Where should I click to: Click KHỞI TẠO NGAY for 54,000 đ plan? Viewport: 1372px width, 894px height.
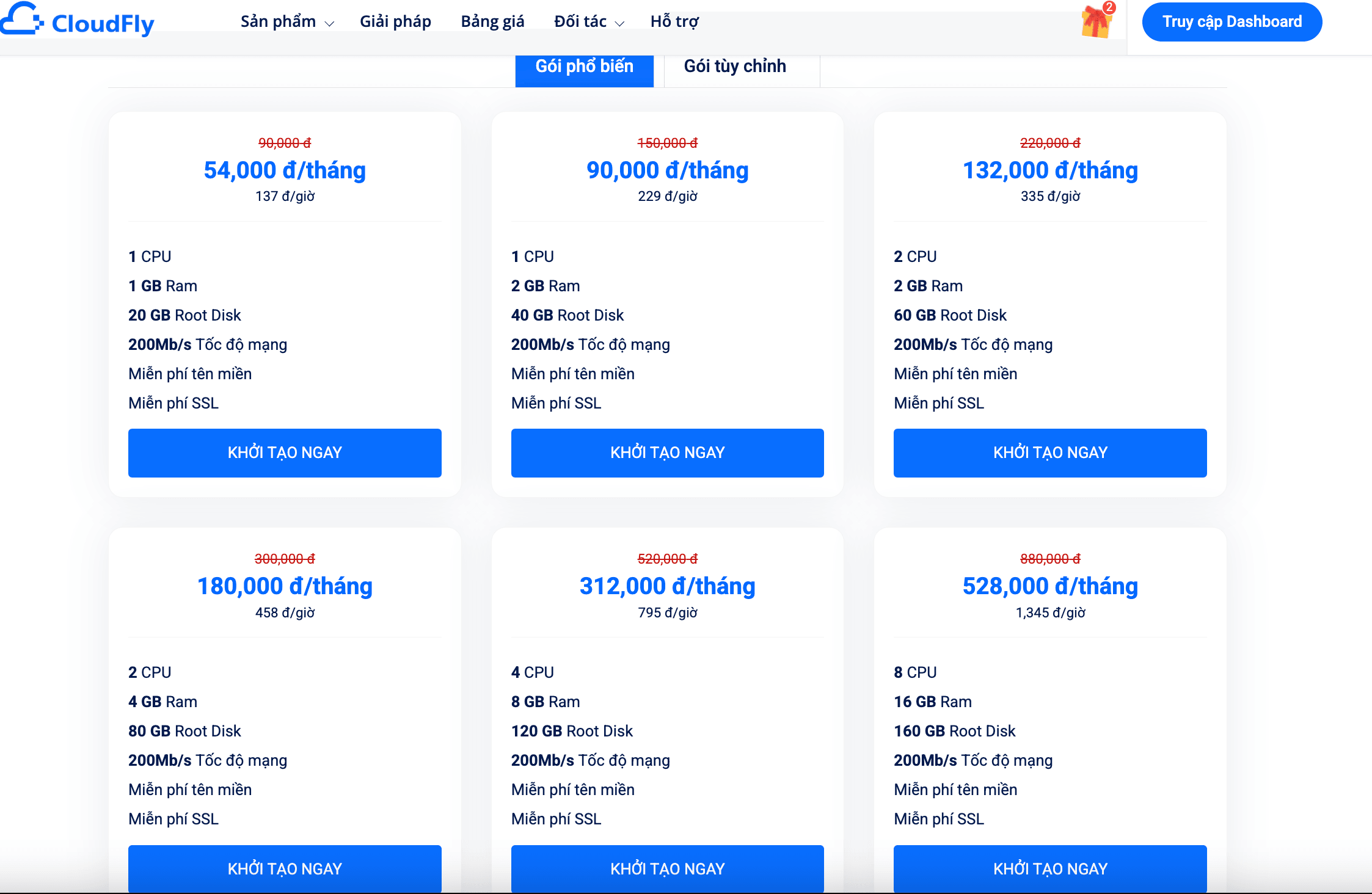[285, 452]
